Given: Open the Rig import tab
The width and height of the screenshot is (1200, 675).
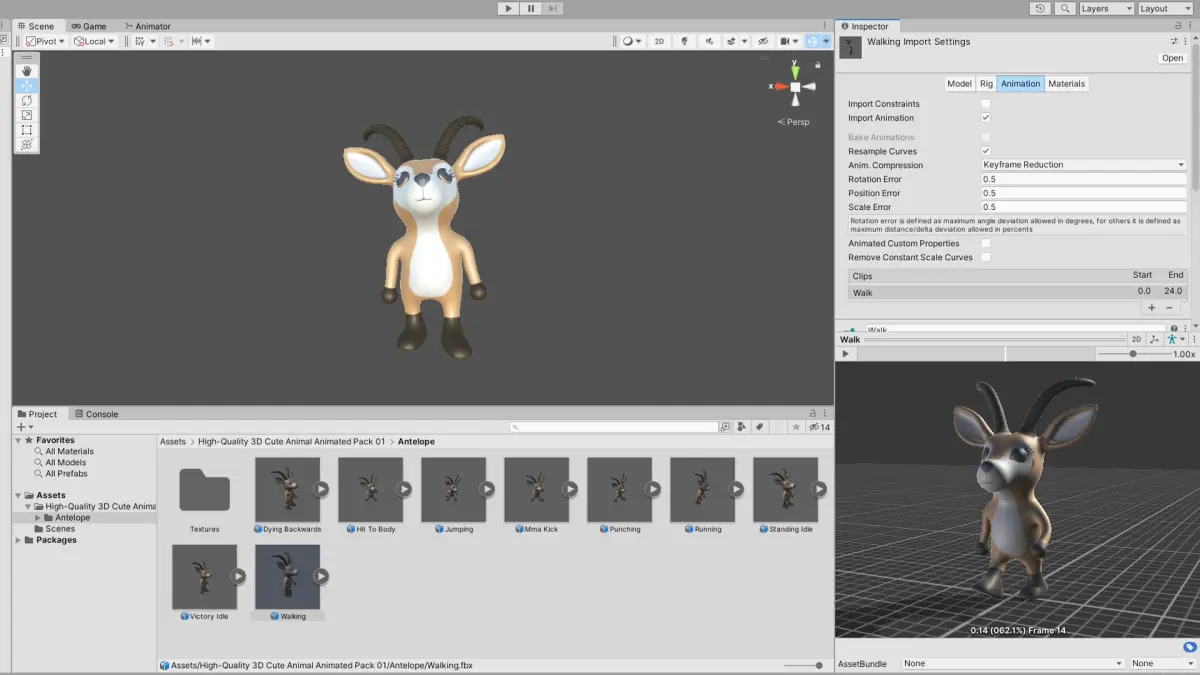Looking at the screenshot, I should tap(986, 84).
